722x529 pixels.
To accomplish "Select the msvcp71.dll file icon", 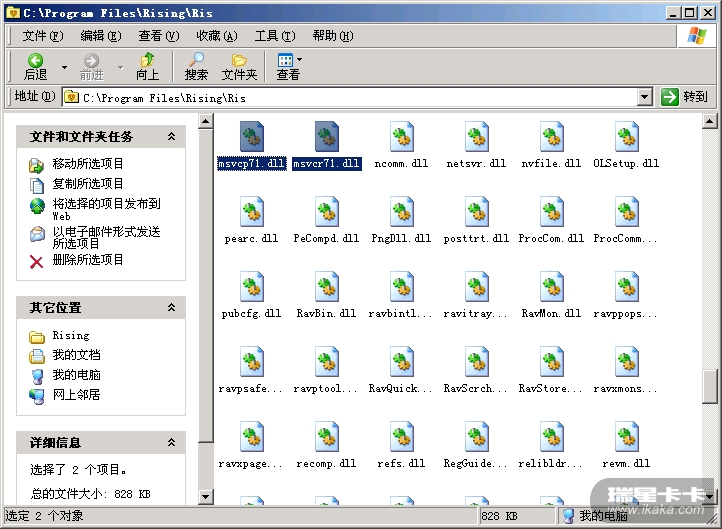I will point(252,137).
